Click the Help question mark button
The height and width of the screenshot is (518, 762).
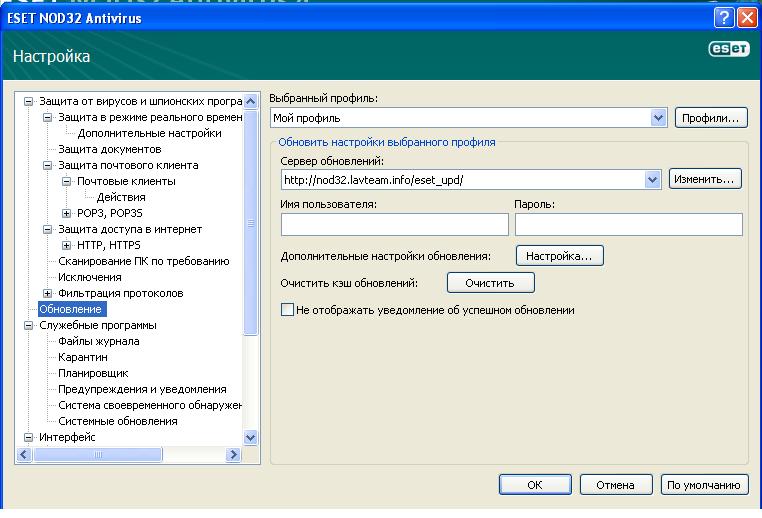725,17
